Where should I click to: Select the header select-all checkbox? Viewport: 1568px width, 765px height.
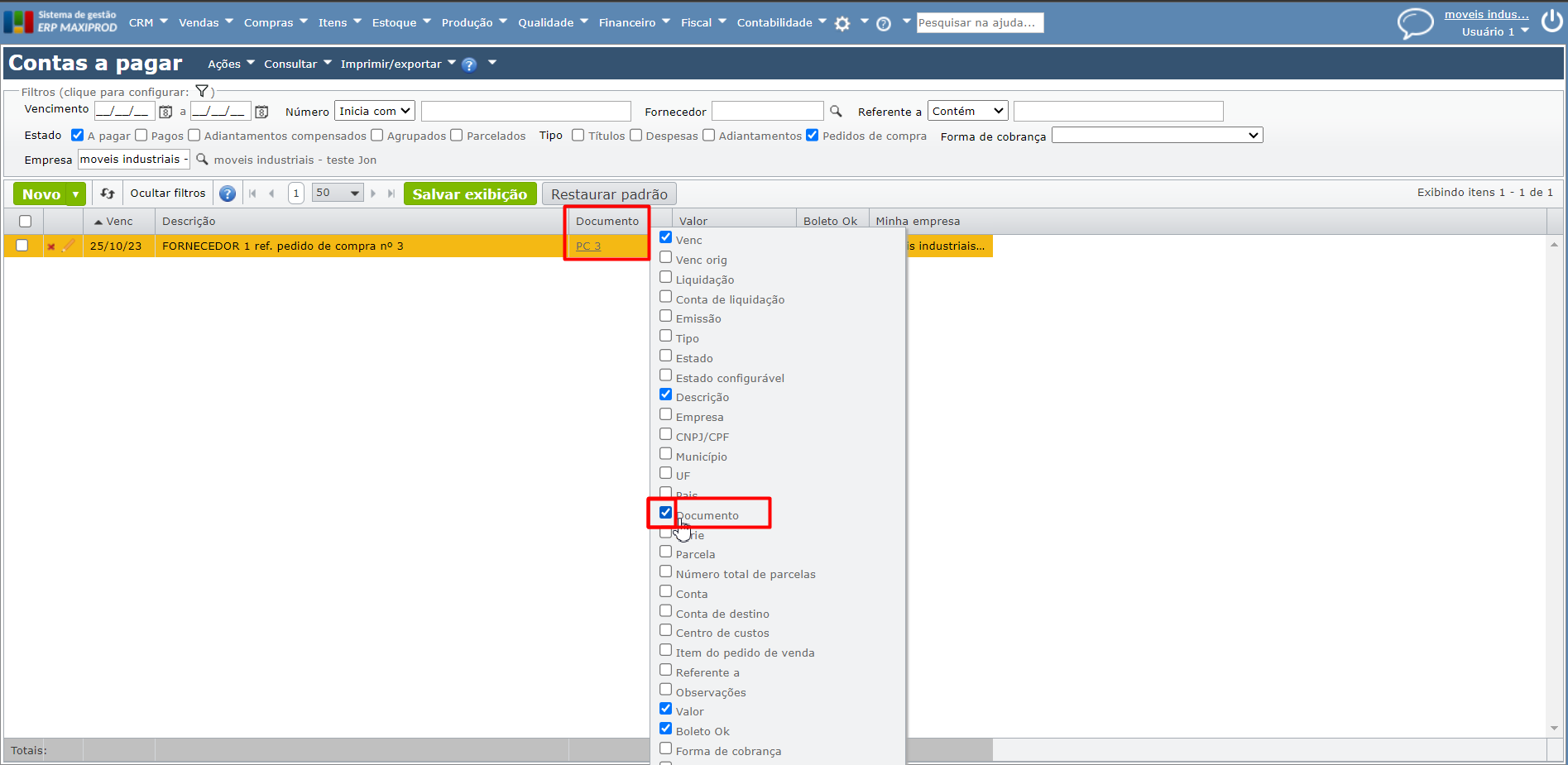tap(25, 221)
